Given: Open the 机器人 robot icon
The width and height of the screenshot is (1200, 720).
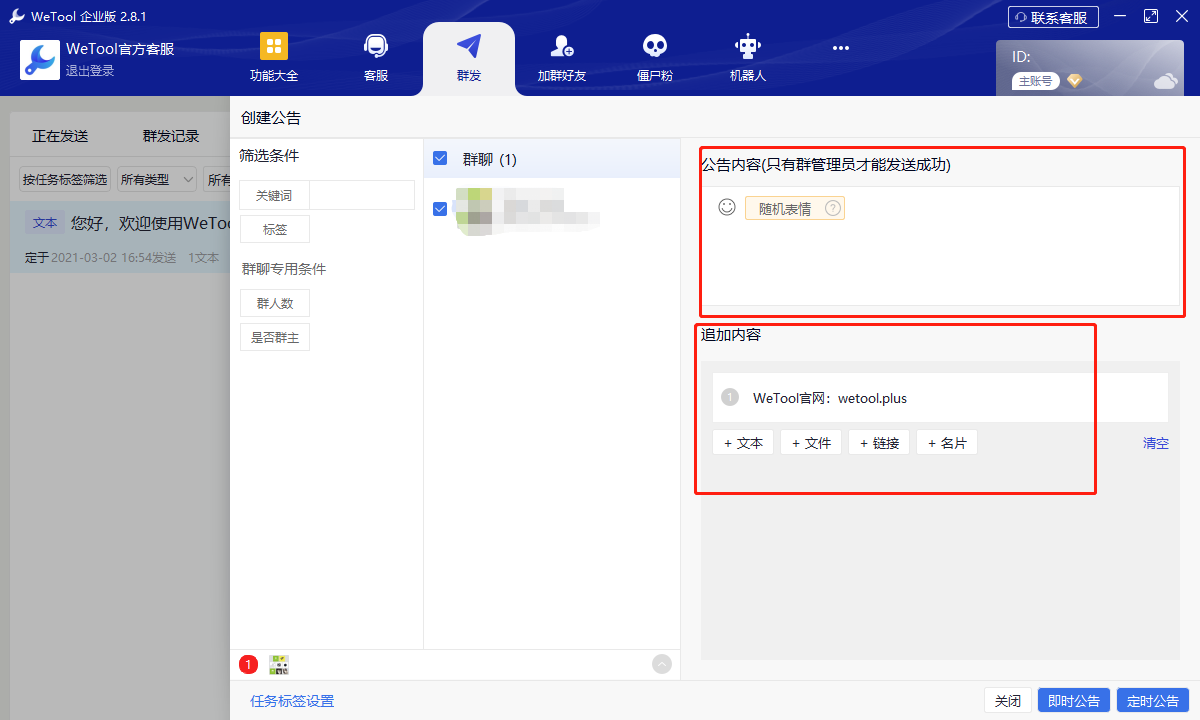Looking at the screenshot, I should [748, 46].
